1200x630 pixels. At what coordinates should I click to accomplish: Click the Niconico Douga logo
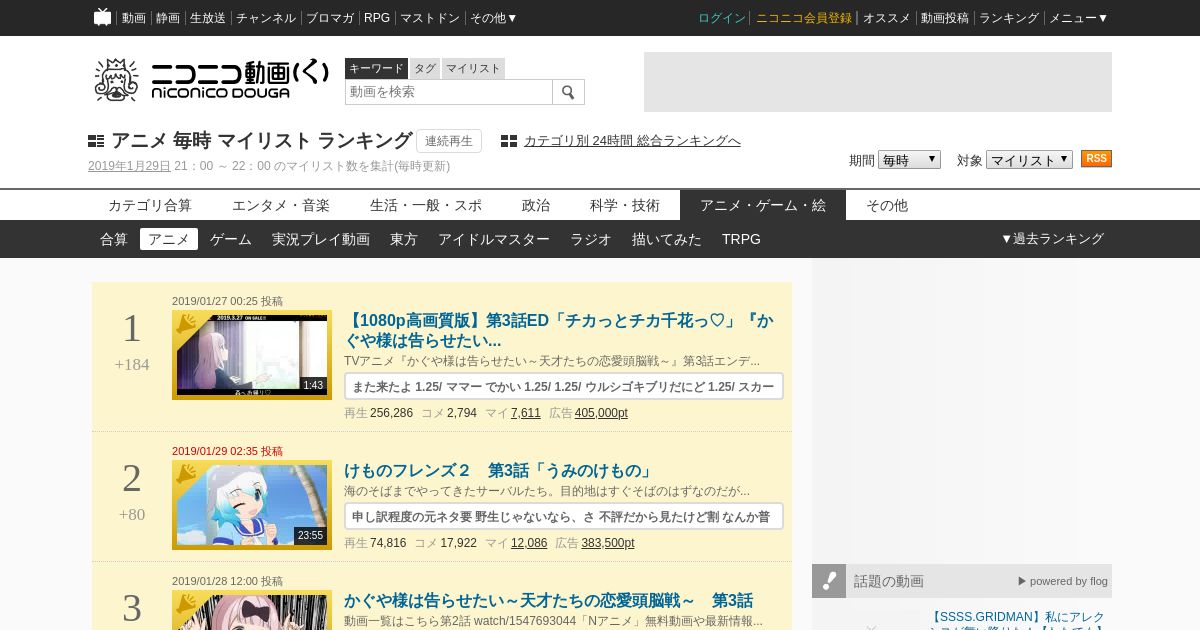click(x=211, y=80)
